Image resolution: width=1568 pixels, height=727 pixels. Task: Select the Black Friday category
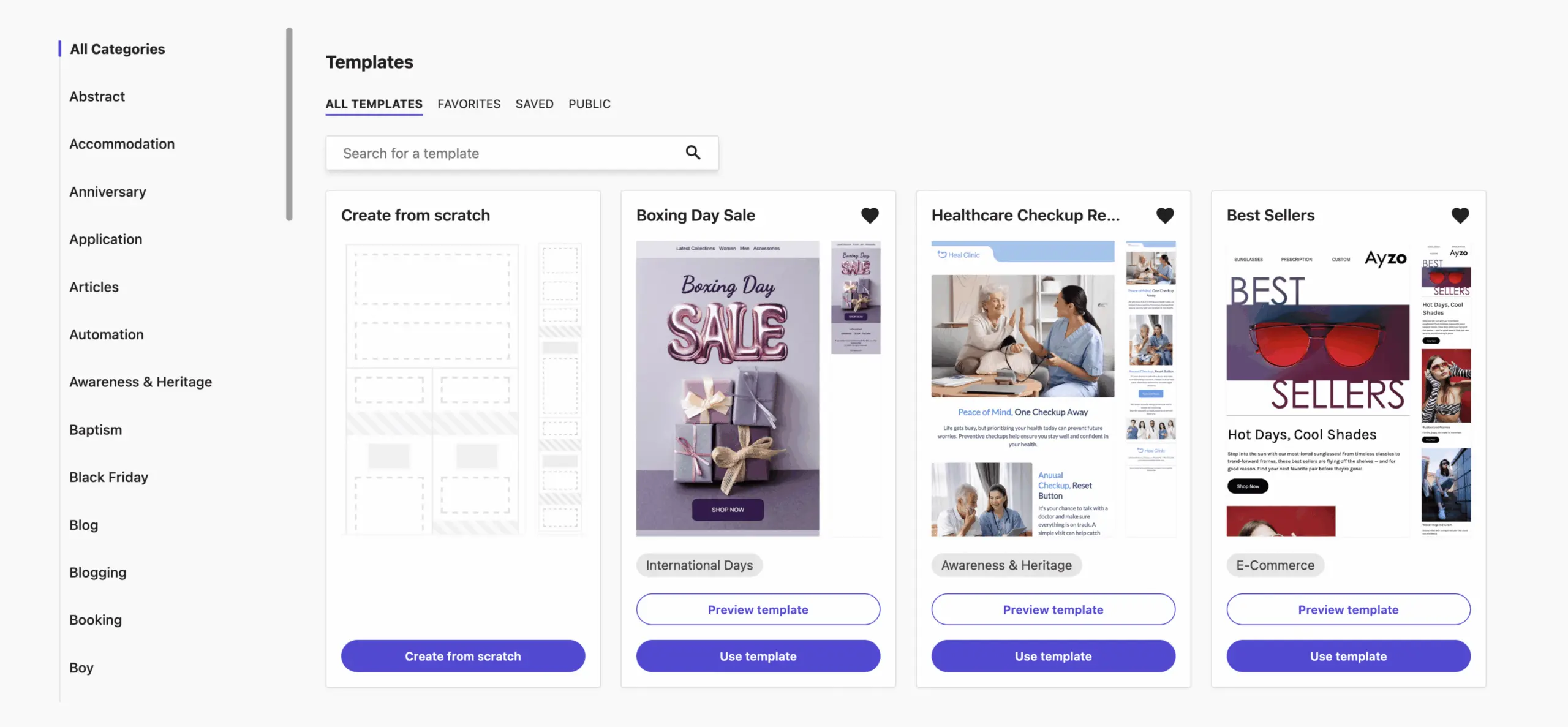click(109, 477)
